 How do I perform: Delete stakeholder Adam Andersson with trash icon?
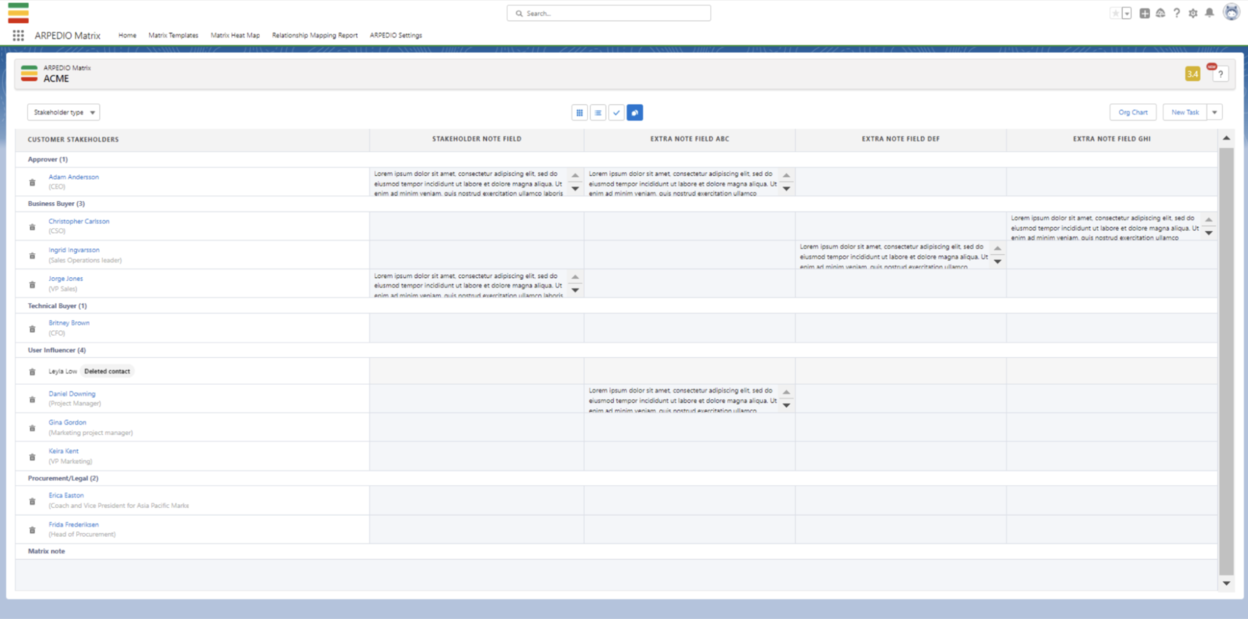32,182
